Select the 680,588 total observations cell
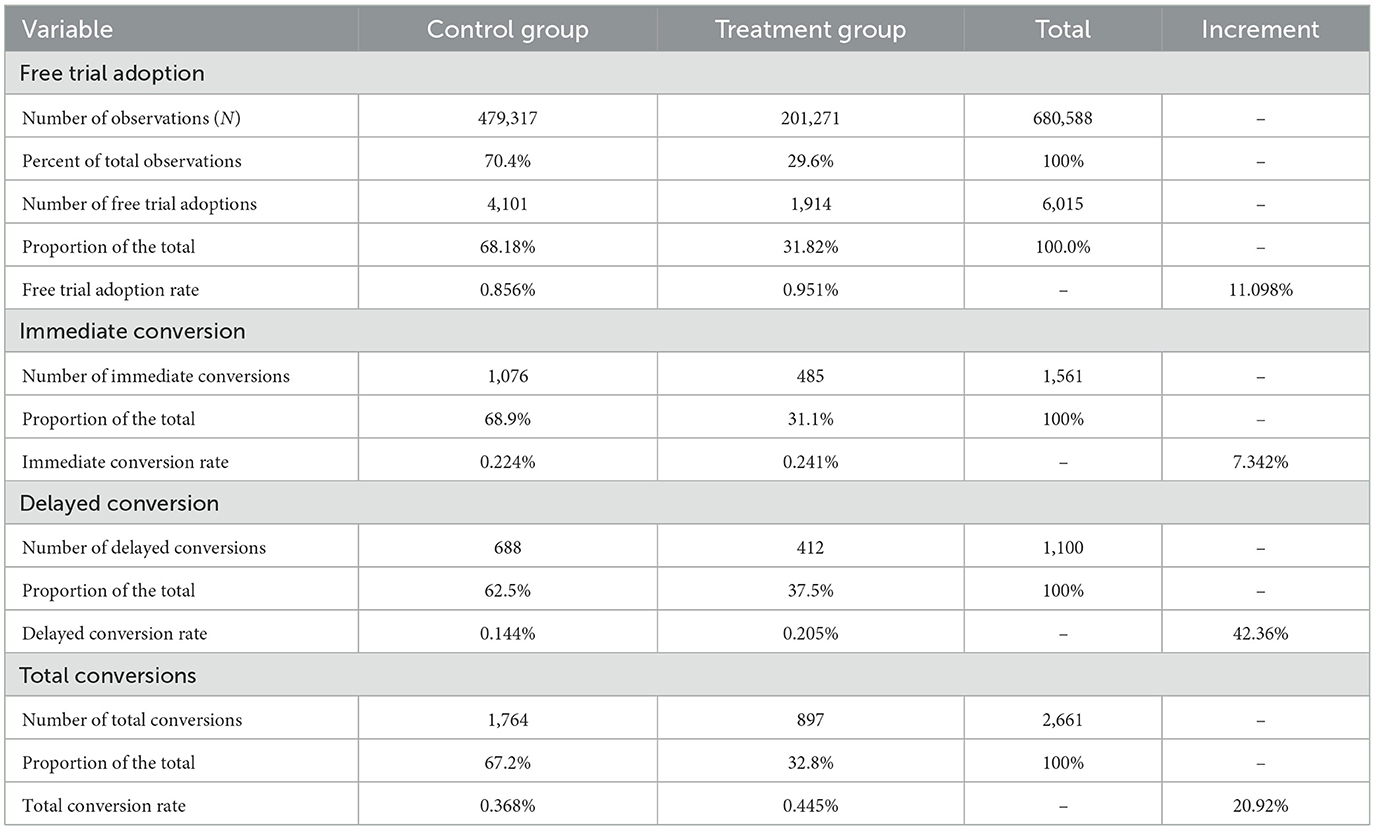The height and width of the screenshot is (830, 1375). [x=1063, y=118]
